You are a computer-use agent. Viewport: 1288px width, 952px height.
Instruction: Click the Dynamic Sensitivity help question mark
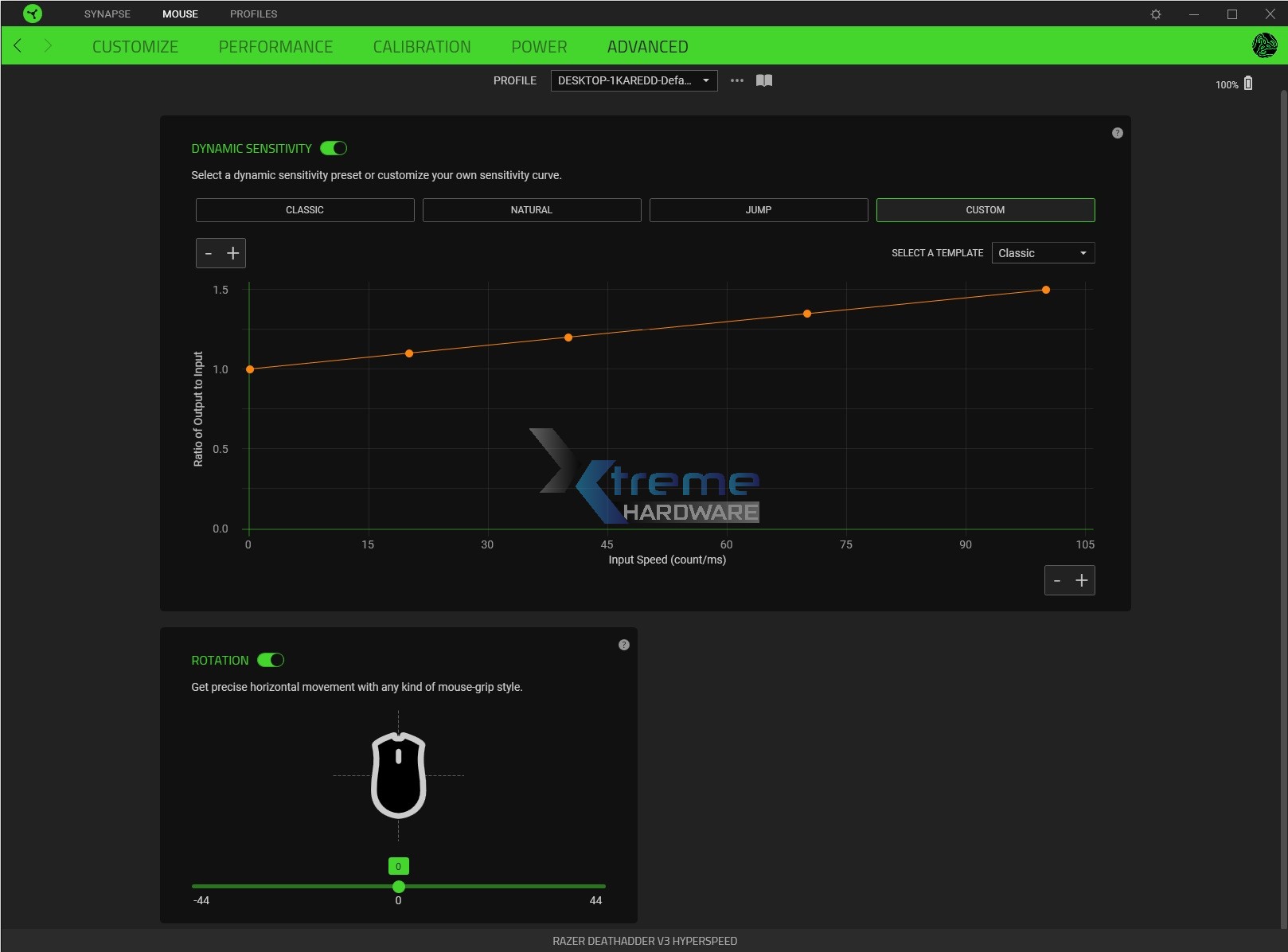1117,133
